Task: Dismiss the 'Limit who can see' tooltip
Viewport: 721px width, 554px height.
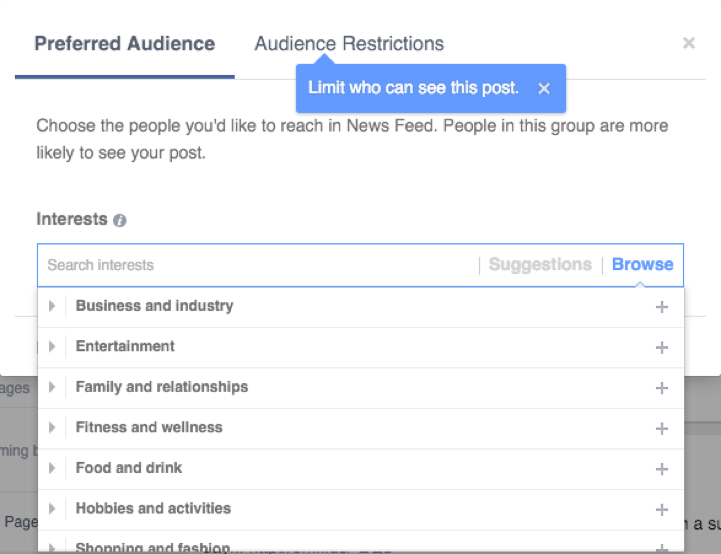Action: pyautogui.click(x=544, y=88)
